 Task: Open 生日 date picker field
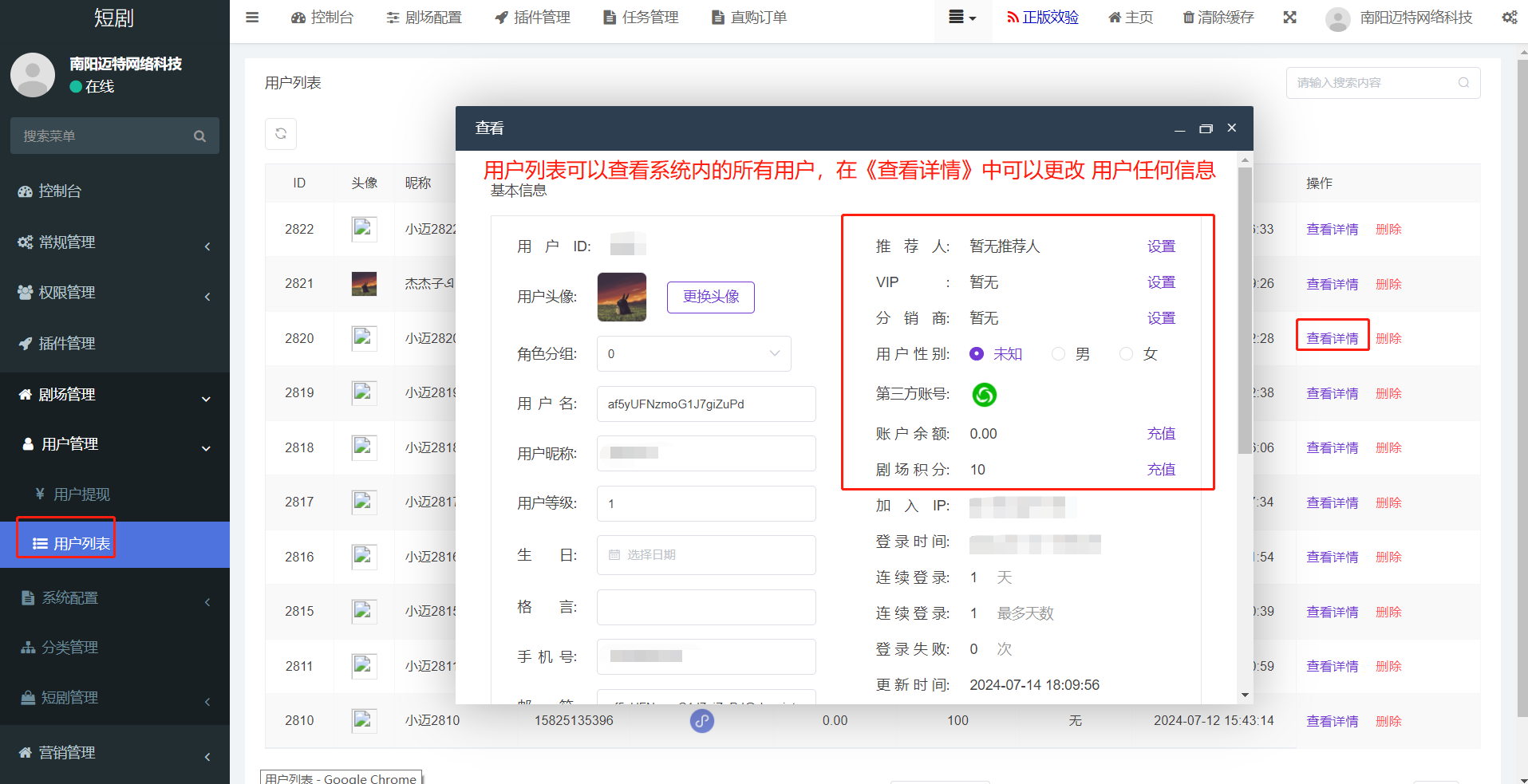point(706,555)
